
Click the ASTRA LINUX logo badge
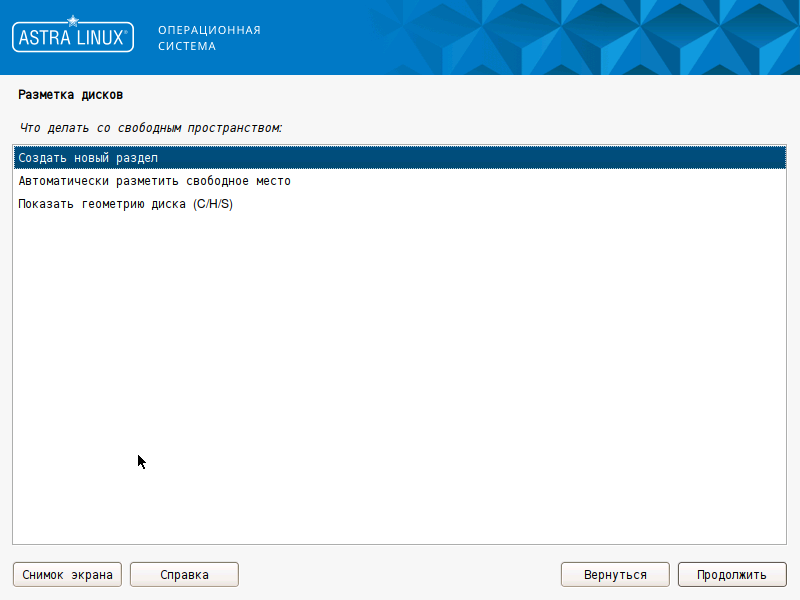pos(72,38)
